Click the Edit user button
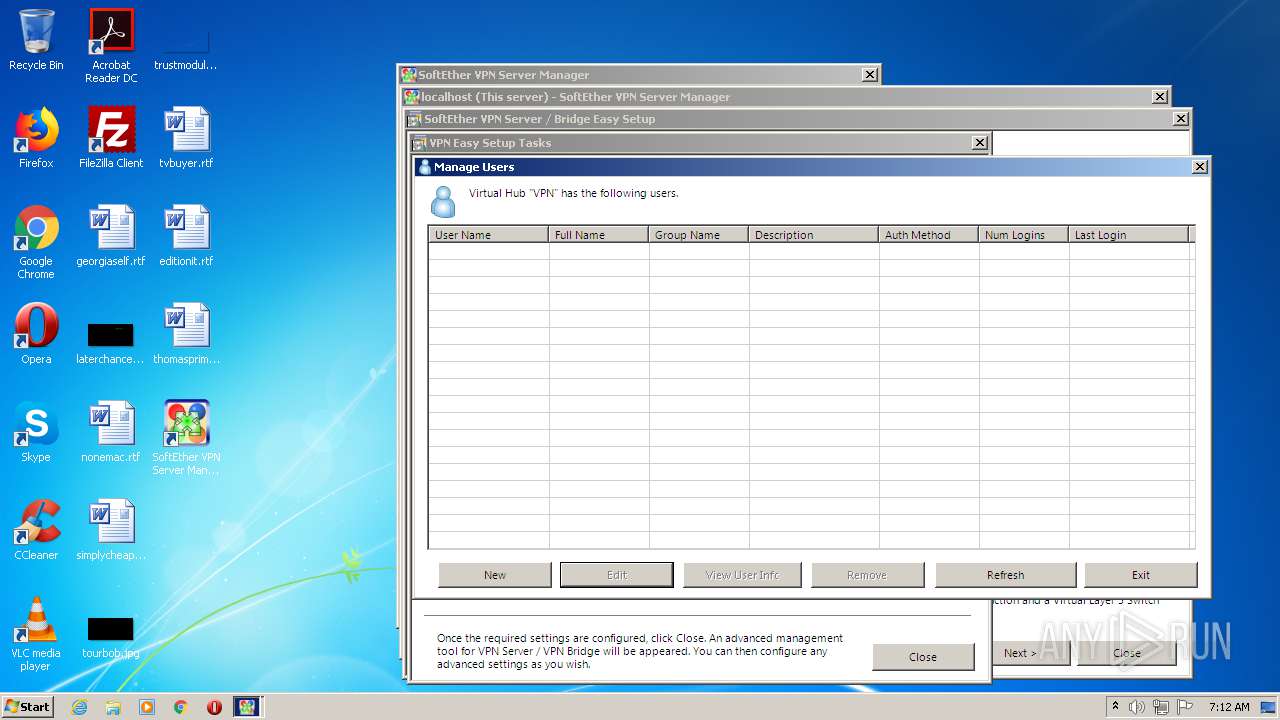The width and height of the screenshot is (1280, 720). pos(617,575)
